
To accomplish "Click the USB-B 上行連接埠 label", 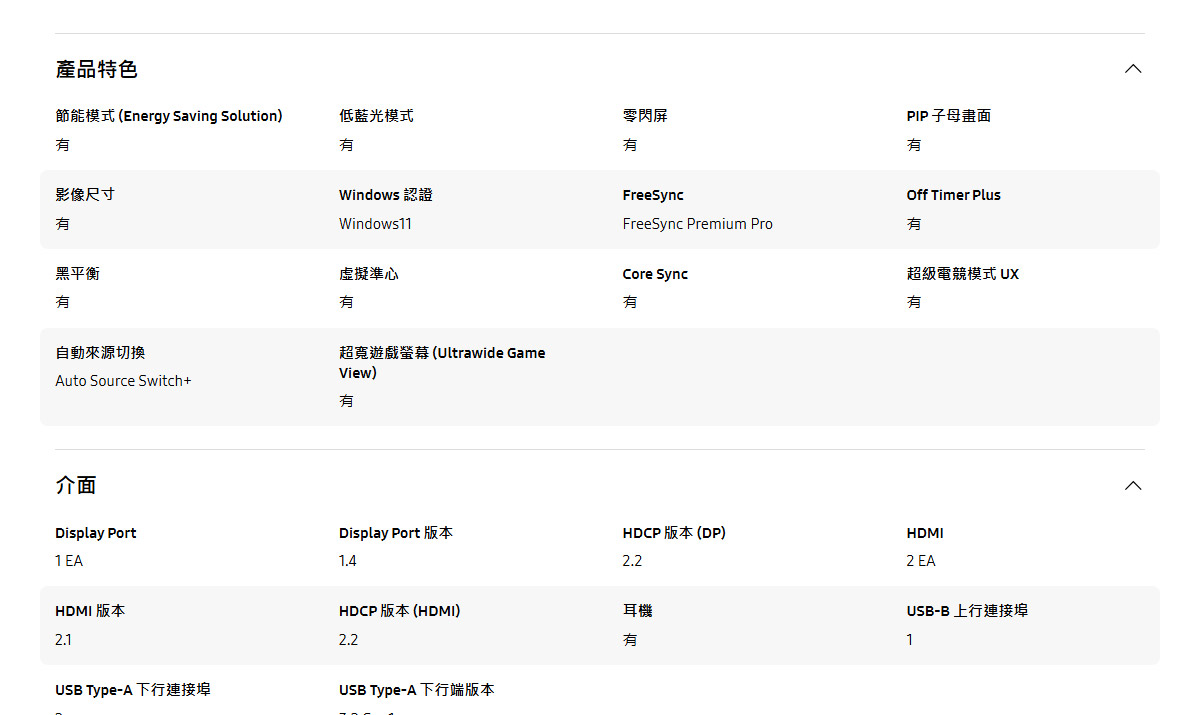I will click(x=967, y=611).
